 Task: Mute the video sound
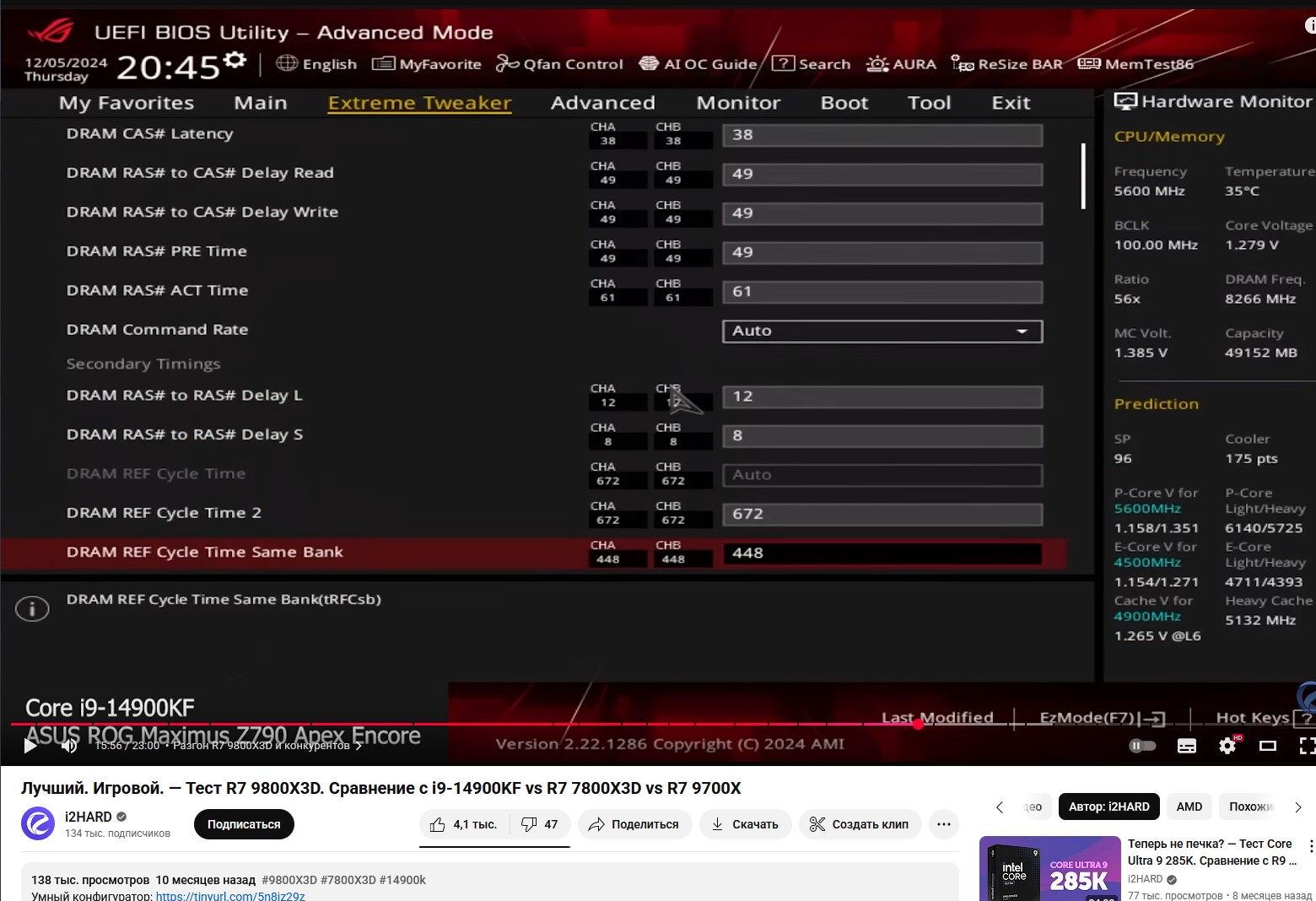(x=69, y=745)
